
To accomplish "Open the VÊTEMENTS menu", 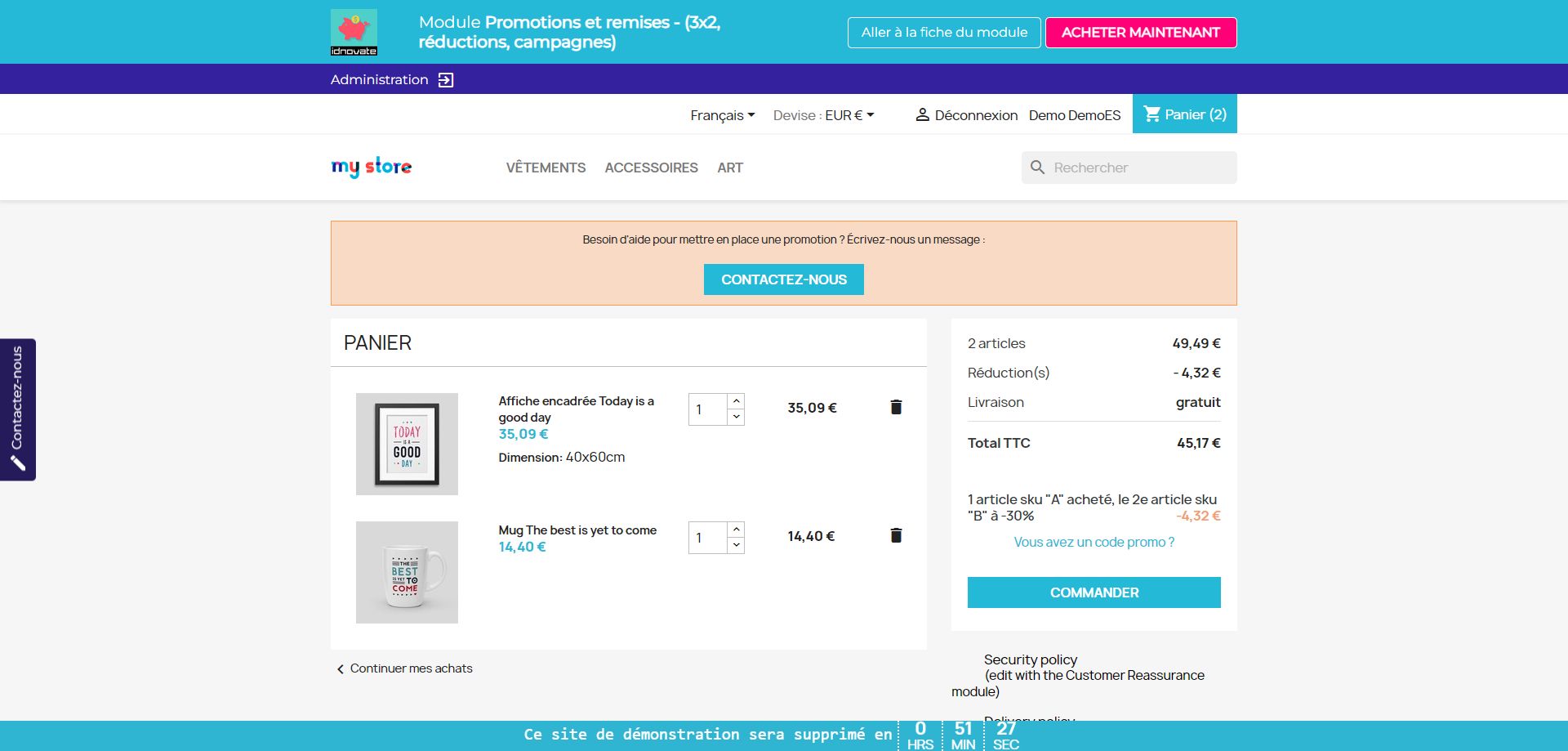I will pyautogui.click(x=546, y=168).
